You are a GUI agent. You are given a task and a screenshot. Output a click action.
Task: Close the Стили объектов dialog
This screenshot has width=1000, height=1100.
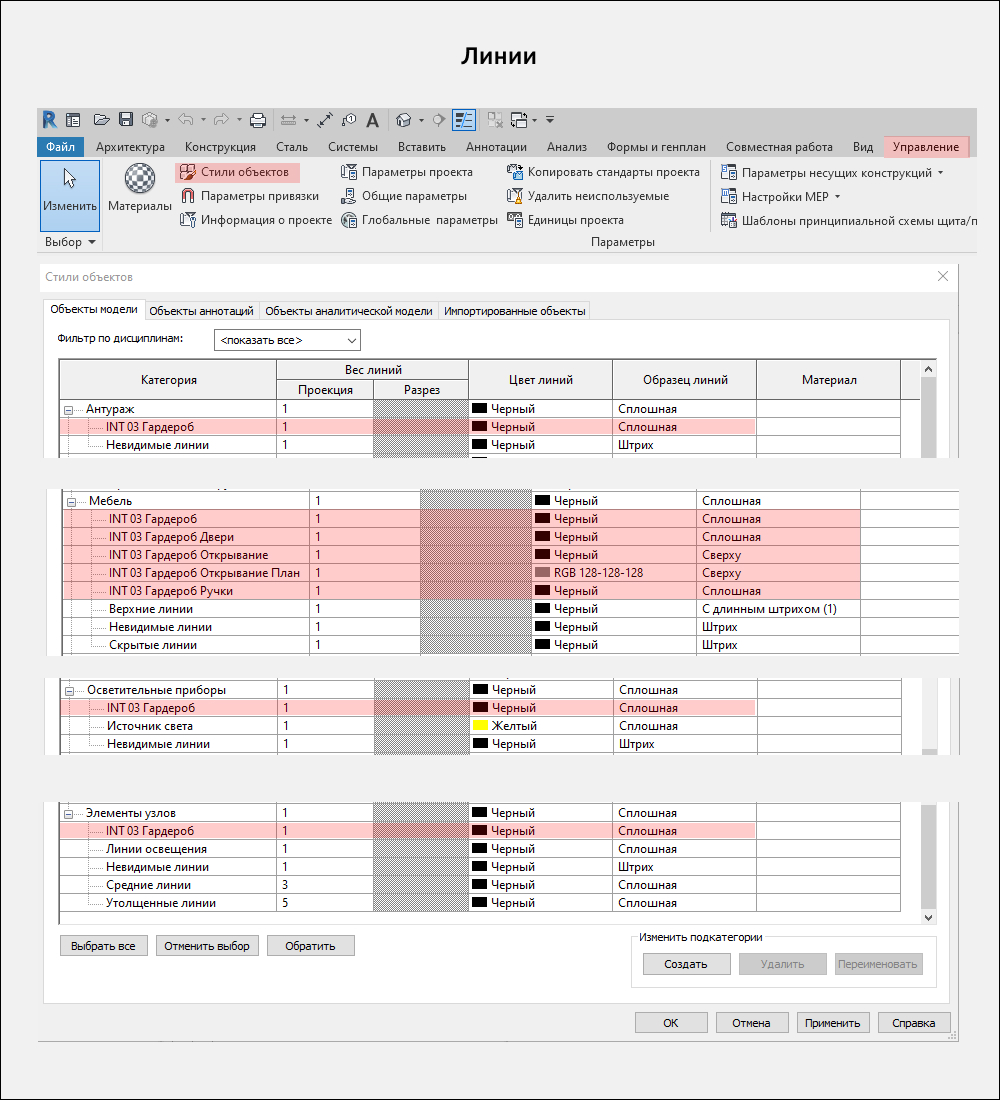(x=943, y=276)
